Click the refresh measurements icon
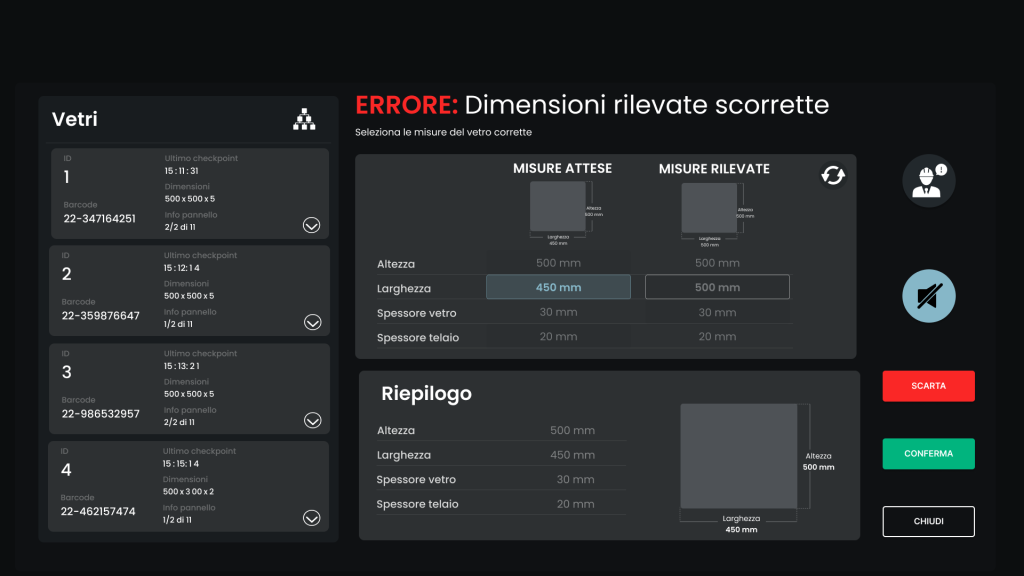 833,175
